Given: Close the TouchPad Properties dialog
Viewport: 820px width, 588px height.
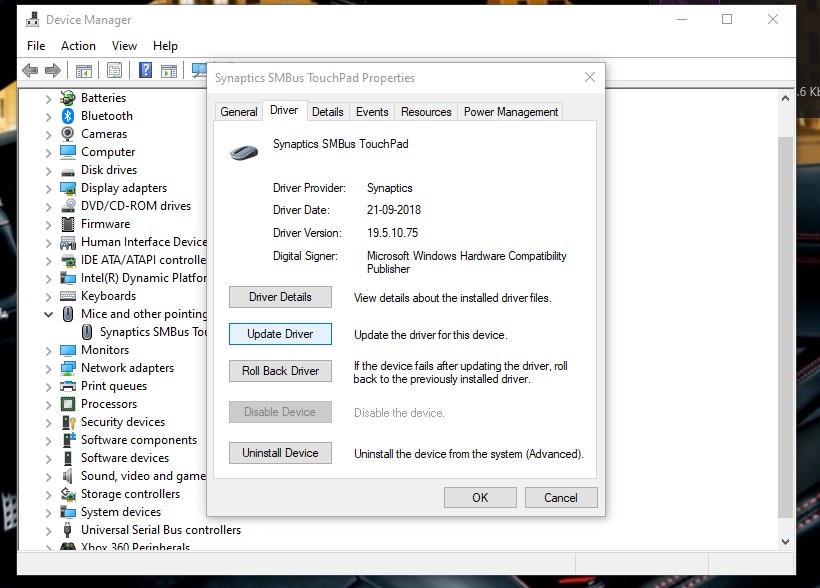Looking at the screenshot, I should [590, 77].
